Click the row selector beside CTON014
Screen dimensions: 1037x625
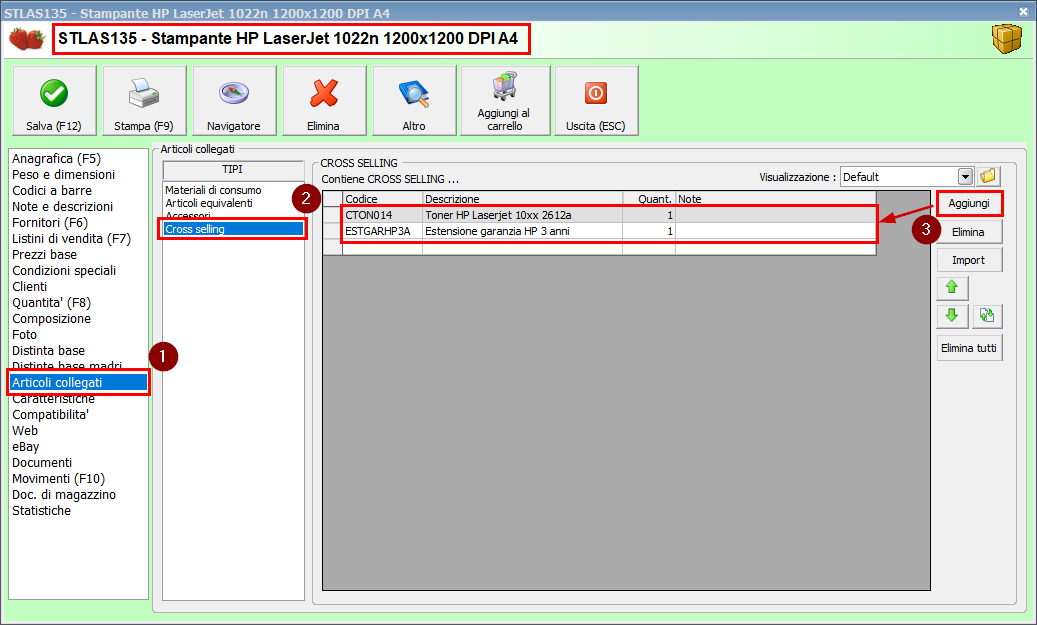click(x=333, y=215)
